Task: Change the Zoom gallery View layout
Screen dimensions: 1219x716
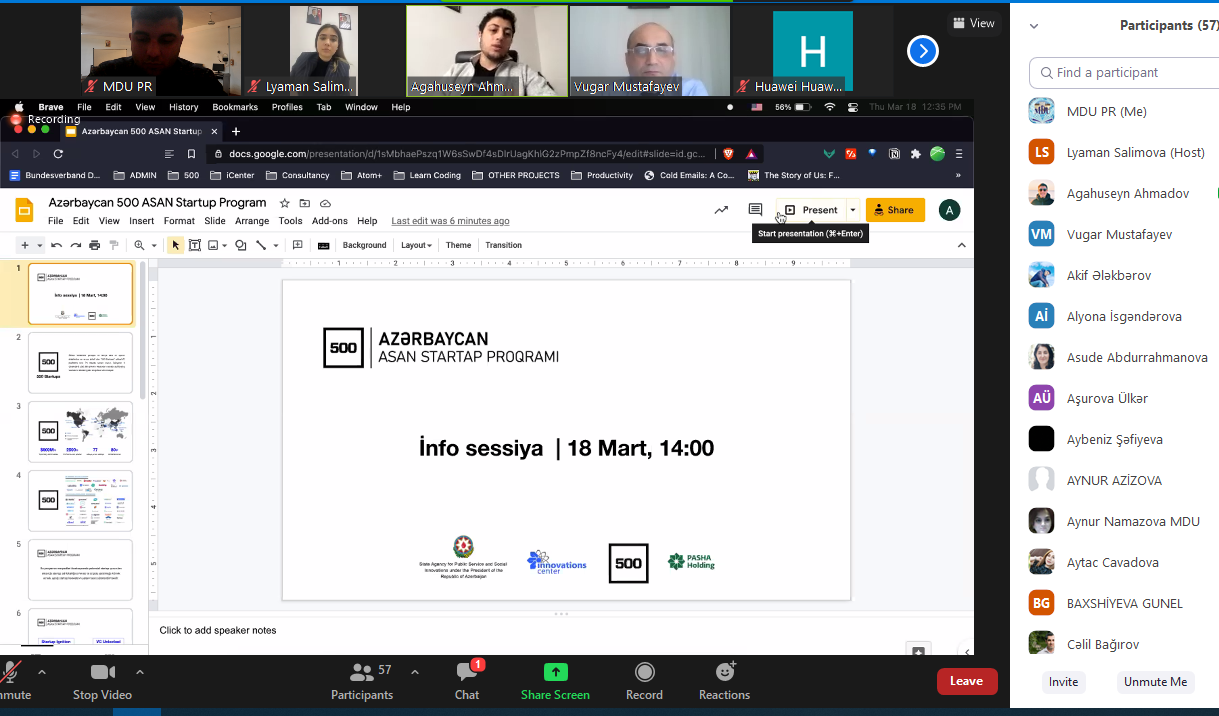Action: pos(974,23)
